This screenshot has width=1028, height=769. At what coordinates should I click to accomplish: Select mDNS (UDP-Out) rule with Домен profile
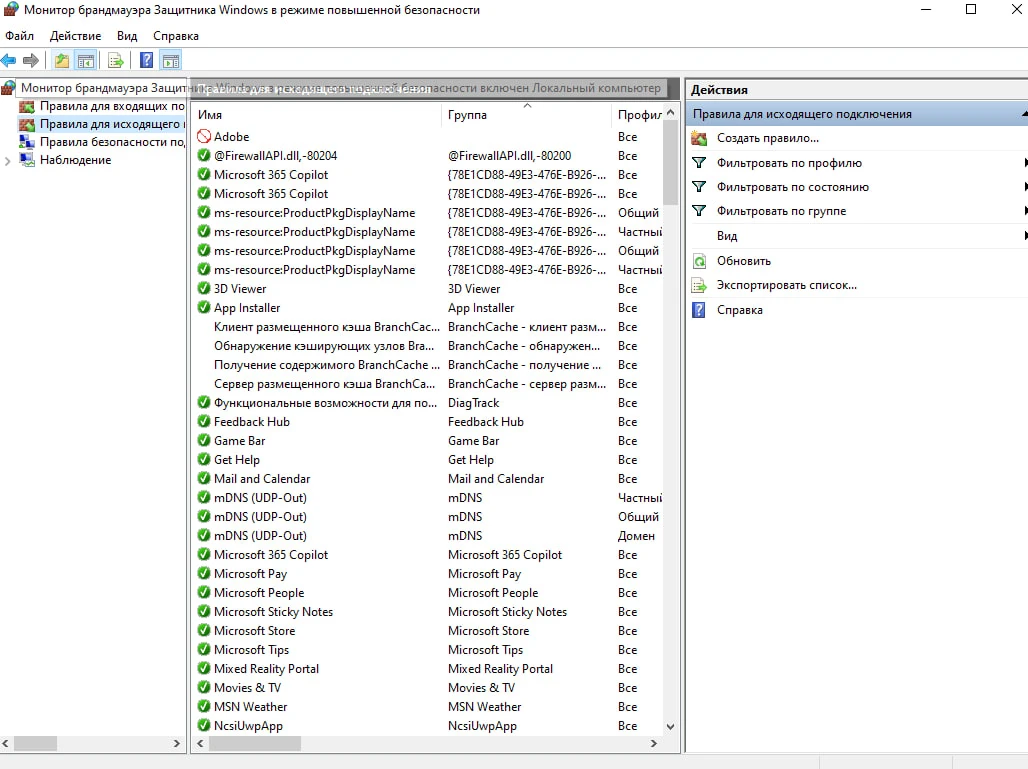429,536
